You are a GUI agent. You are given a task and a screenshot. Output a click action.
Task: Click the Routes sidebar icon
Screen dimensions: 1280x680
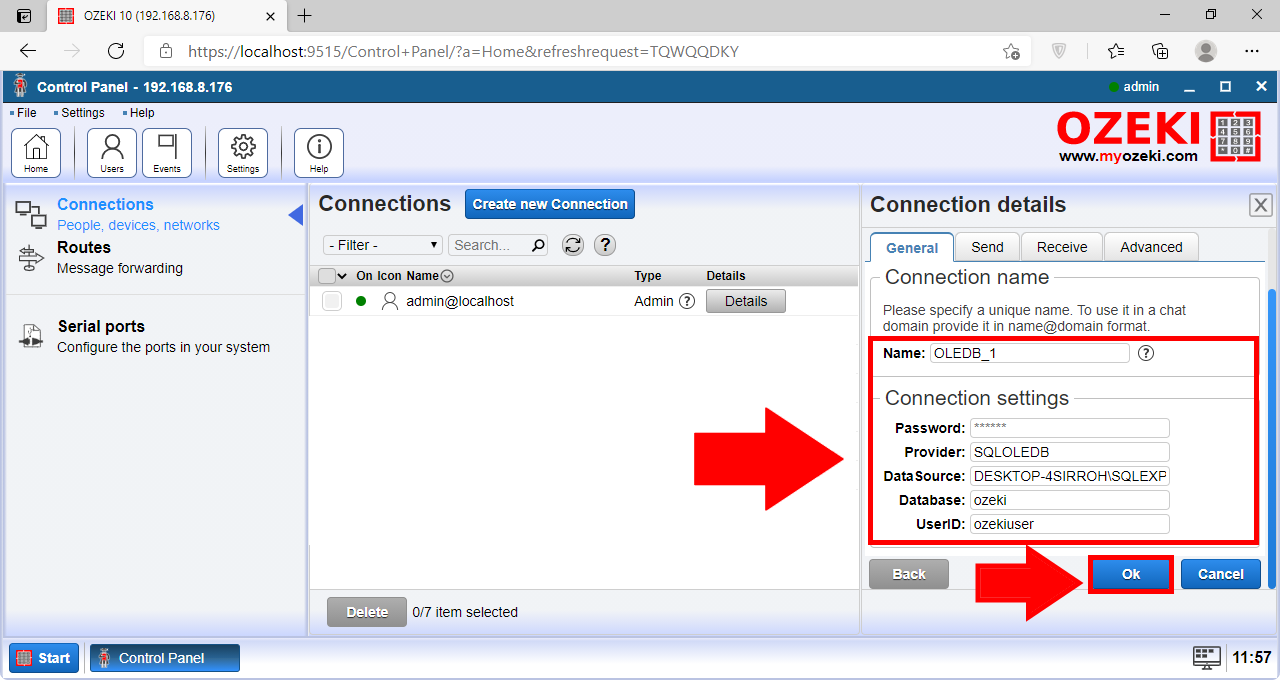pos(31,258)
